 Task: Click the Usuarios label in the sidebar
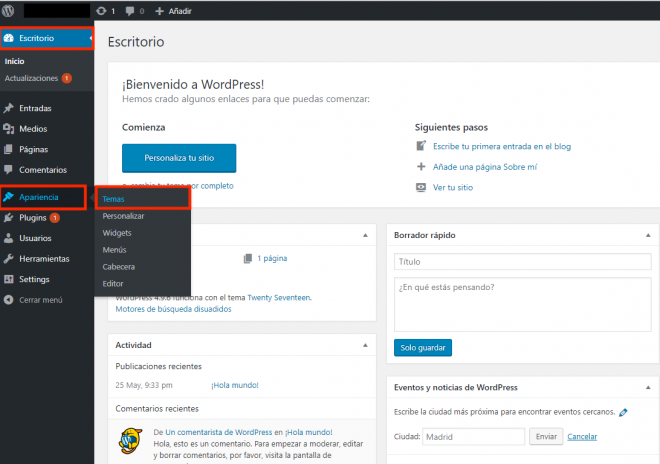35,238
